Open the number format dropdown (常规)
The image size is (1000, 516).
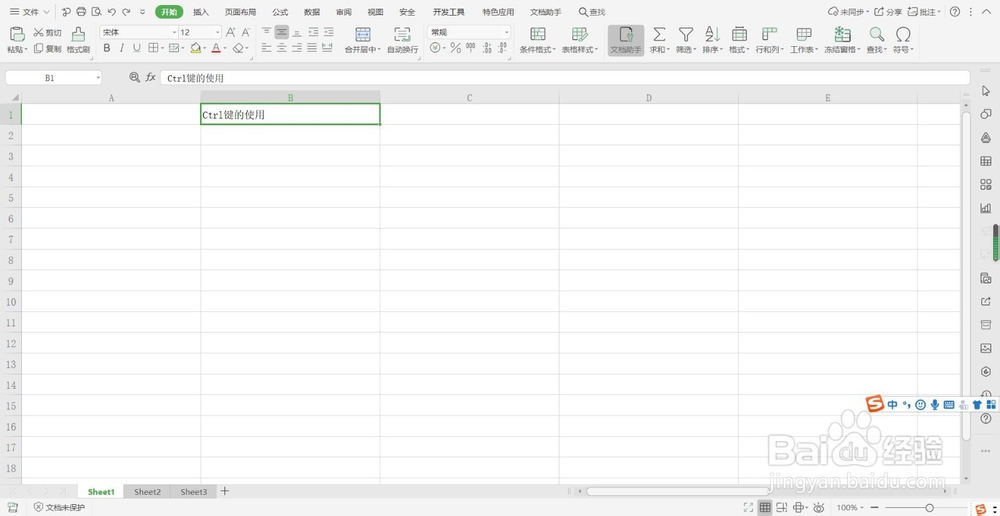(507, 33)
